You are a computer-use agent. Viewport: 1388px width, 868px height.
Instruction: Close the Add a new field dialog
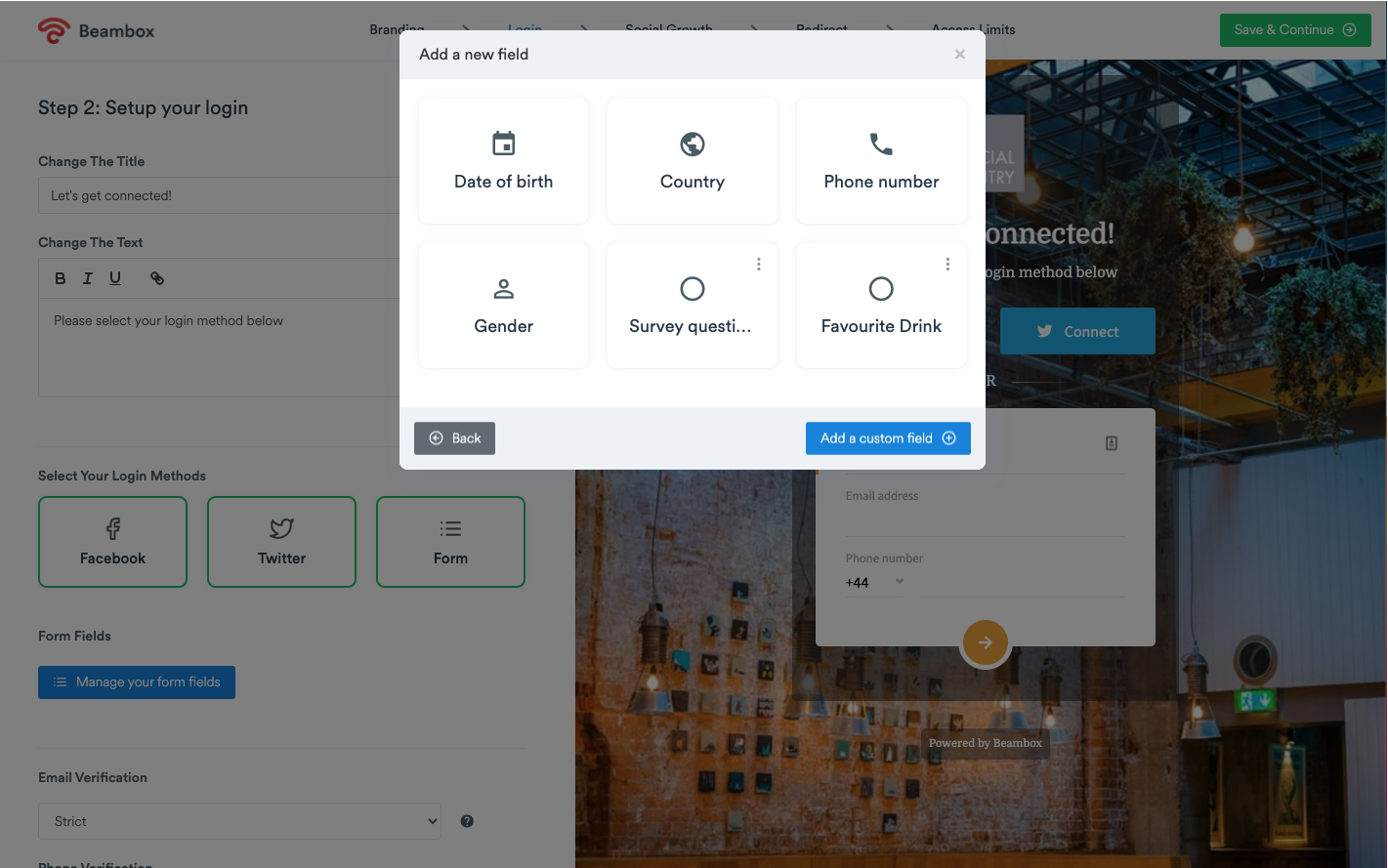pyautogui.click(x=959, y=55)
